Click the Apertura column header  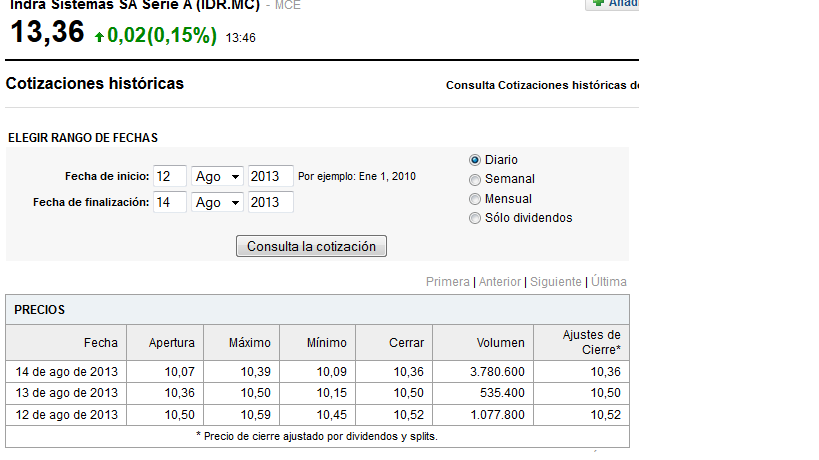pyautogui.click(x=165, y=343)
